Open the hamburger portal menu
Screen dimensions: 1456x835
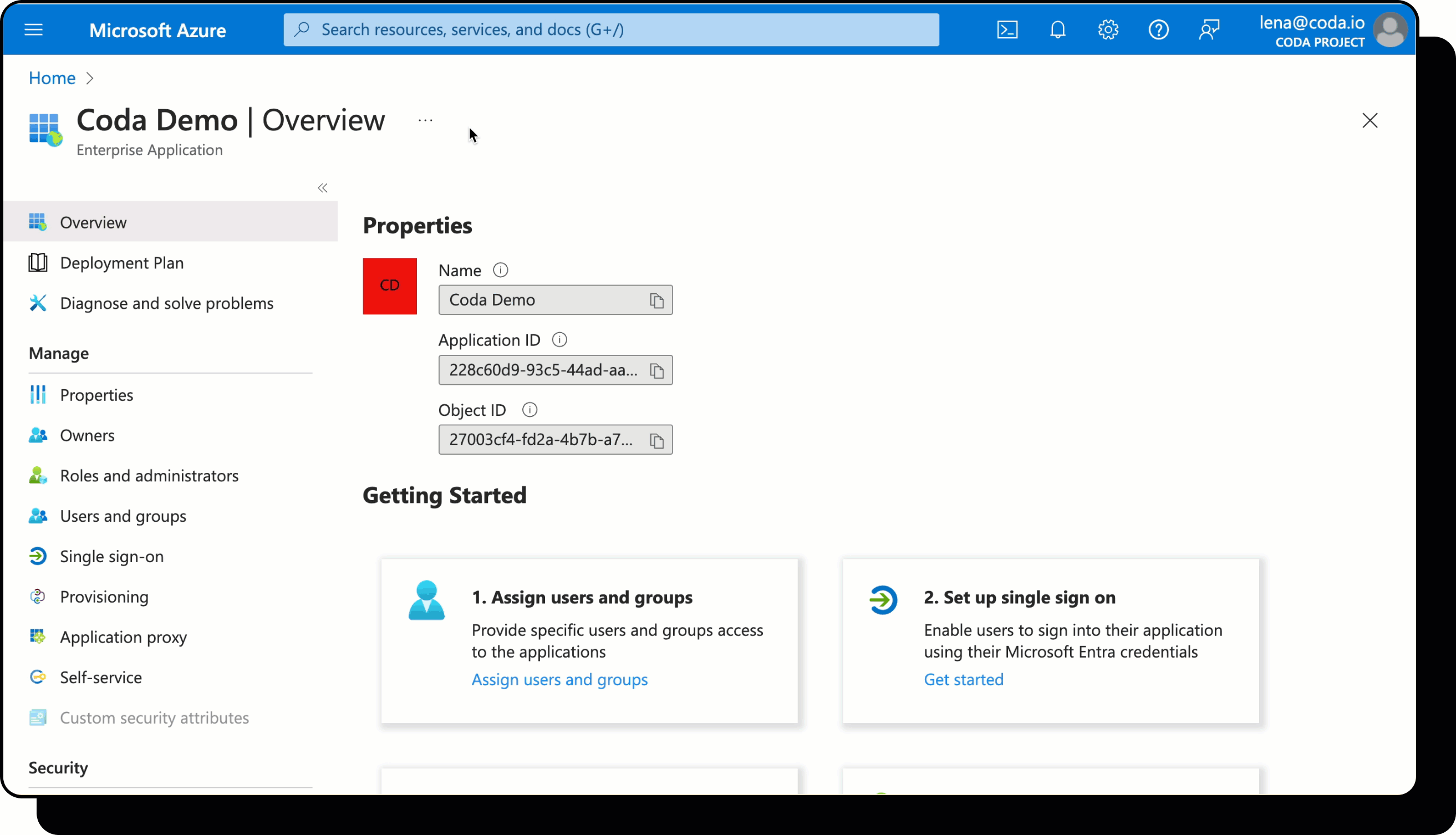34,29
